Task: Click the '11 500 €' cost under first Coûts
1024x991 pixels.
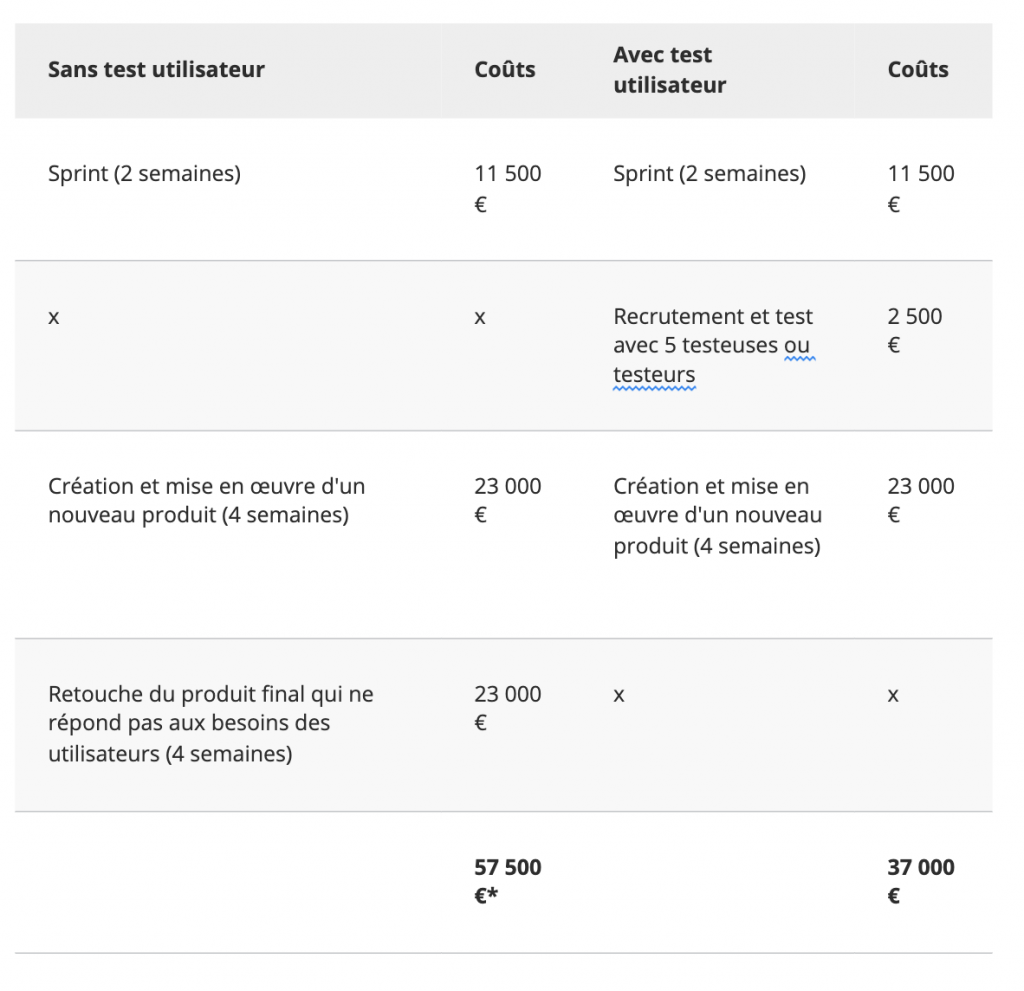Action: click(507, 189)
